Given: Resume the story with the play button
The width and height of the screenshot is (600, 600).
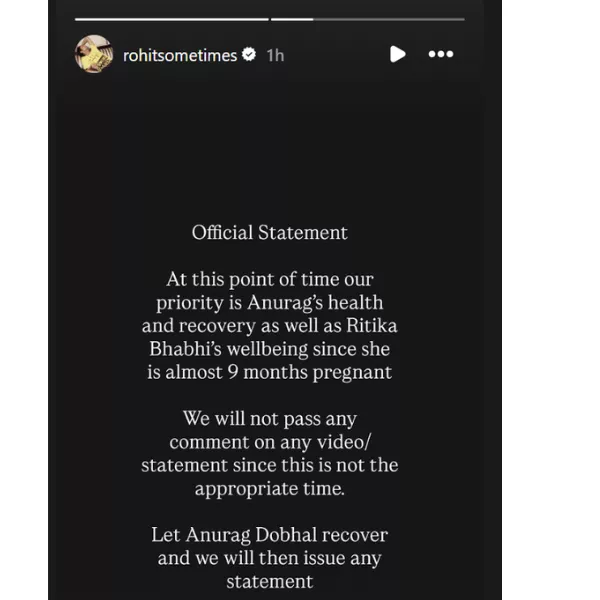Looking at the screenshot, I should tap(397, 54).
